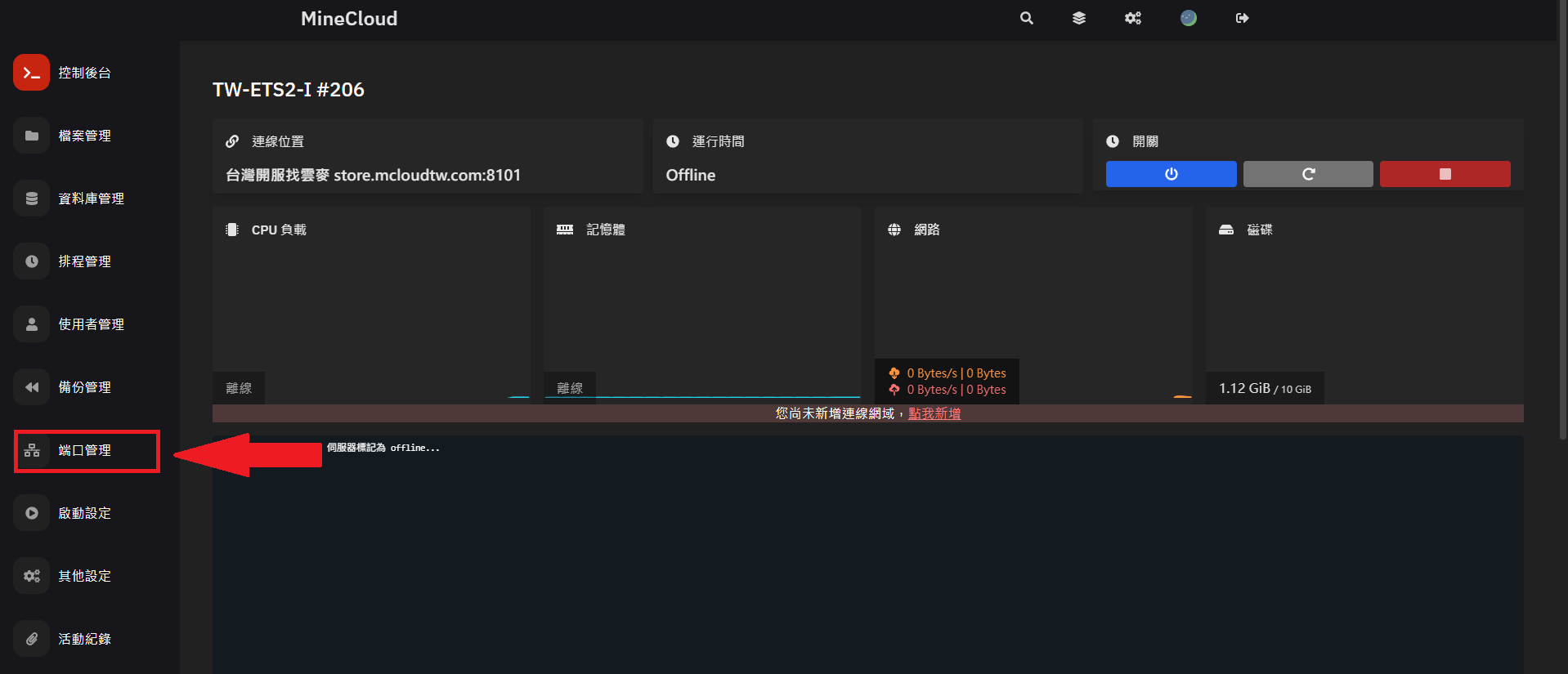Image resolution: width=1568 pixels, height=674 pixels.
Task: Open the user avatar in header
Action: pos(1189,18)
